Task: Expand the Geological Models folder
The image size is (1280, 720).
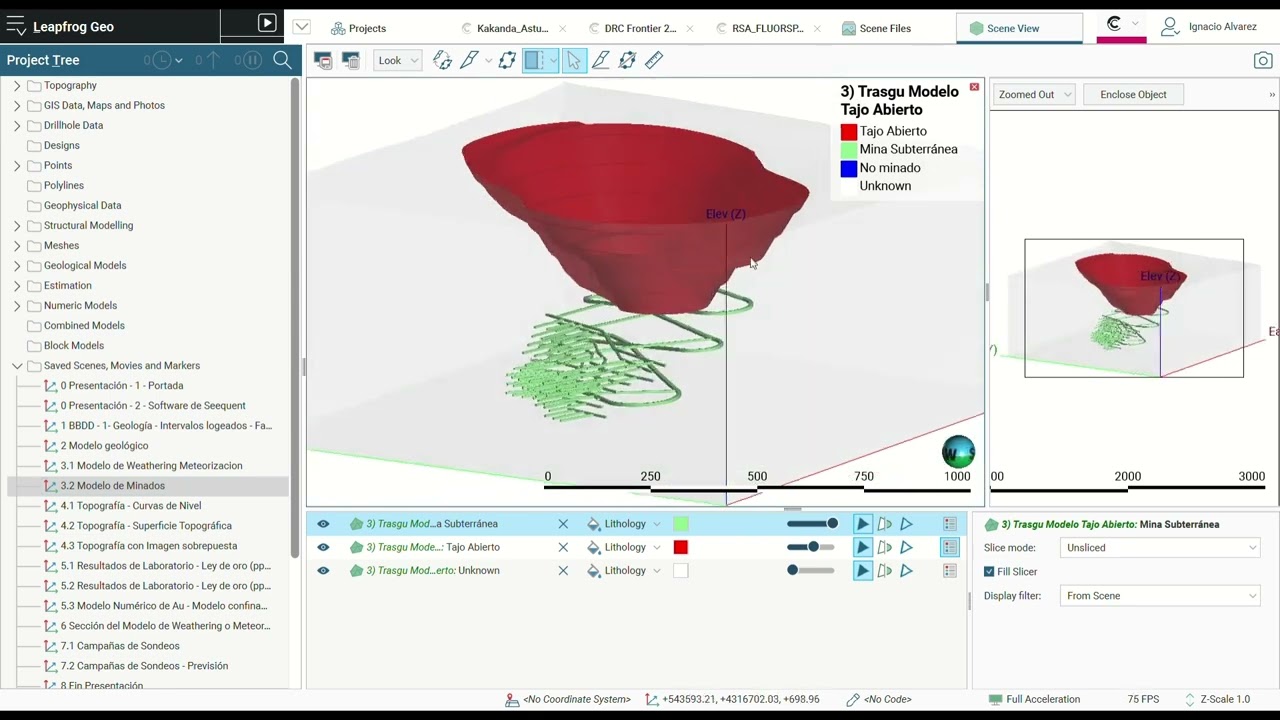Action: tap(17, 266)
